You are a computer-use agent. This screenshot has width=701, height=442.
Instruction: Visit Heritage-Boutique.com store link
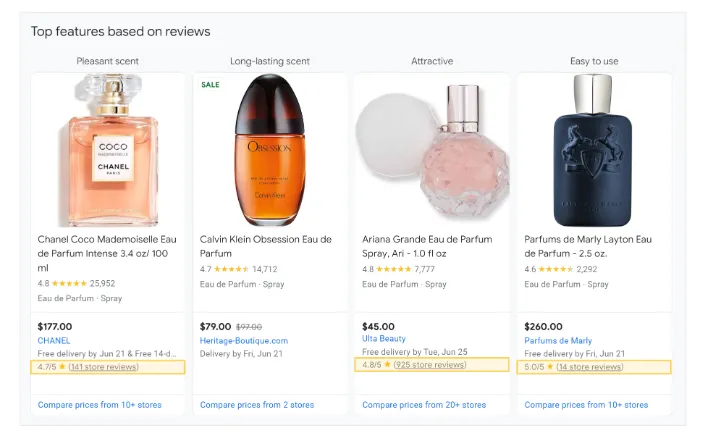pos(243,340)
